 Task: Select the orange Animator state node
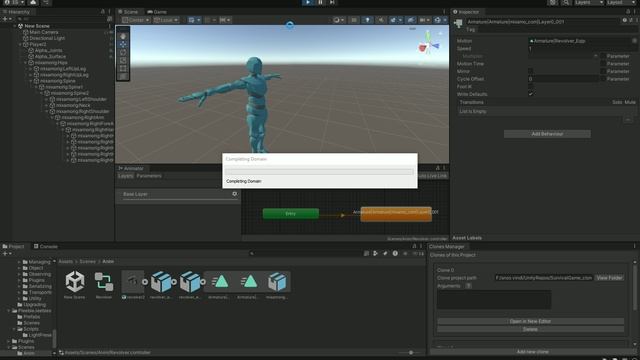(x=396, y=214)
